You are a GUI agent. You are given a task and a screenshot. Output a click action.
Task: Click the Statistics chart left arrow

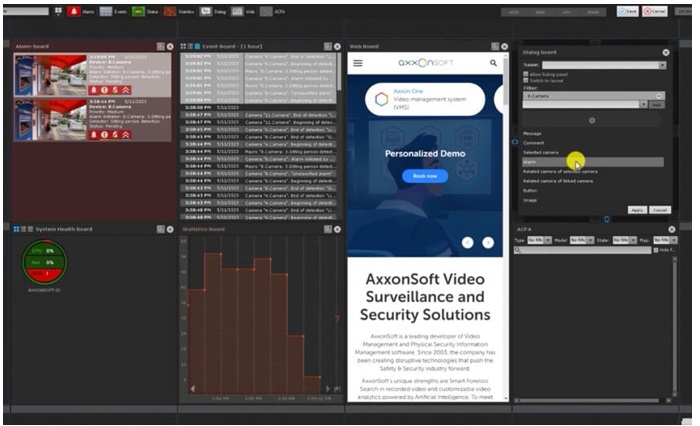click(x=193, y=388)
